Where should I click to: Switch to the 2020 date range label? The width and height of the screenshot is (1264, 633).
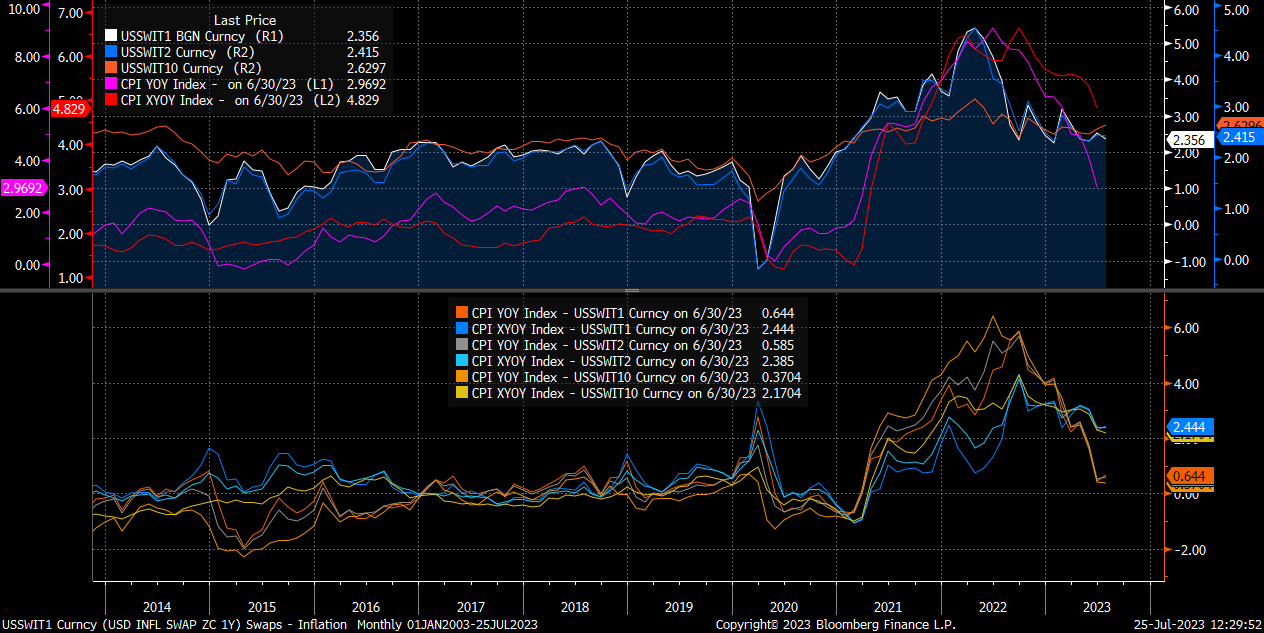tap(784, 607)
